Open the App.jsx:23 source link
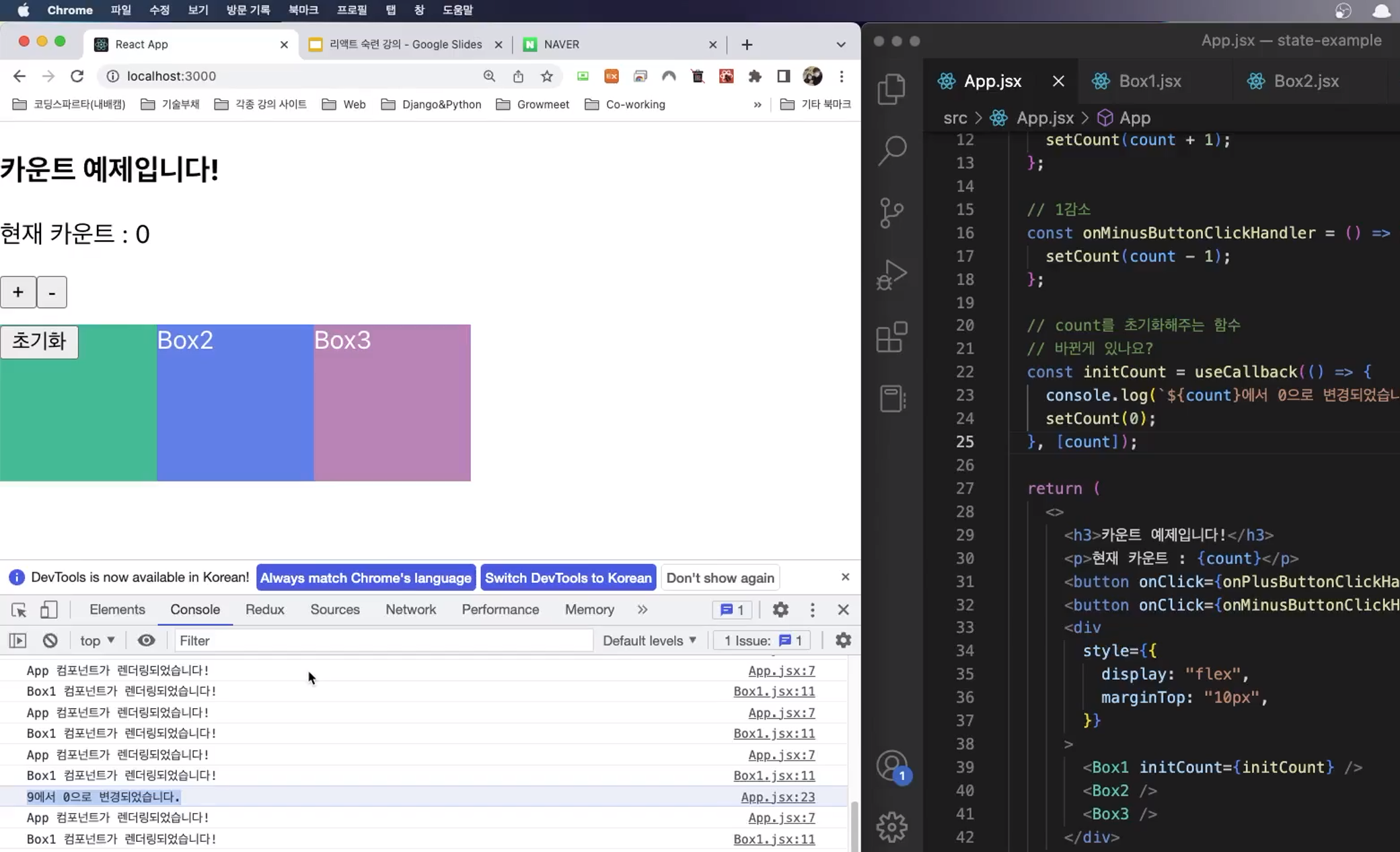 click(x=777, y=798)
